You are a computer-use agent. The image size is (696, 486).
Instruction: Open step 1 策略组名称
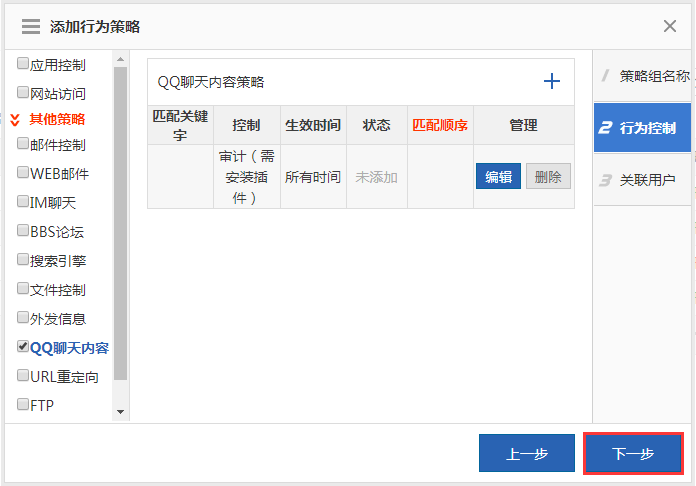coord(643,76)
